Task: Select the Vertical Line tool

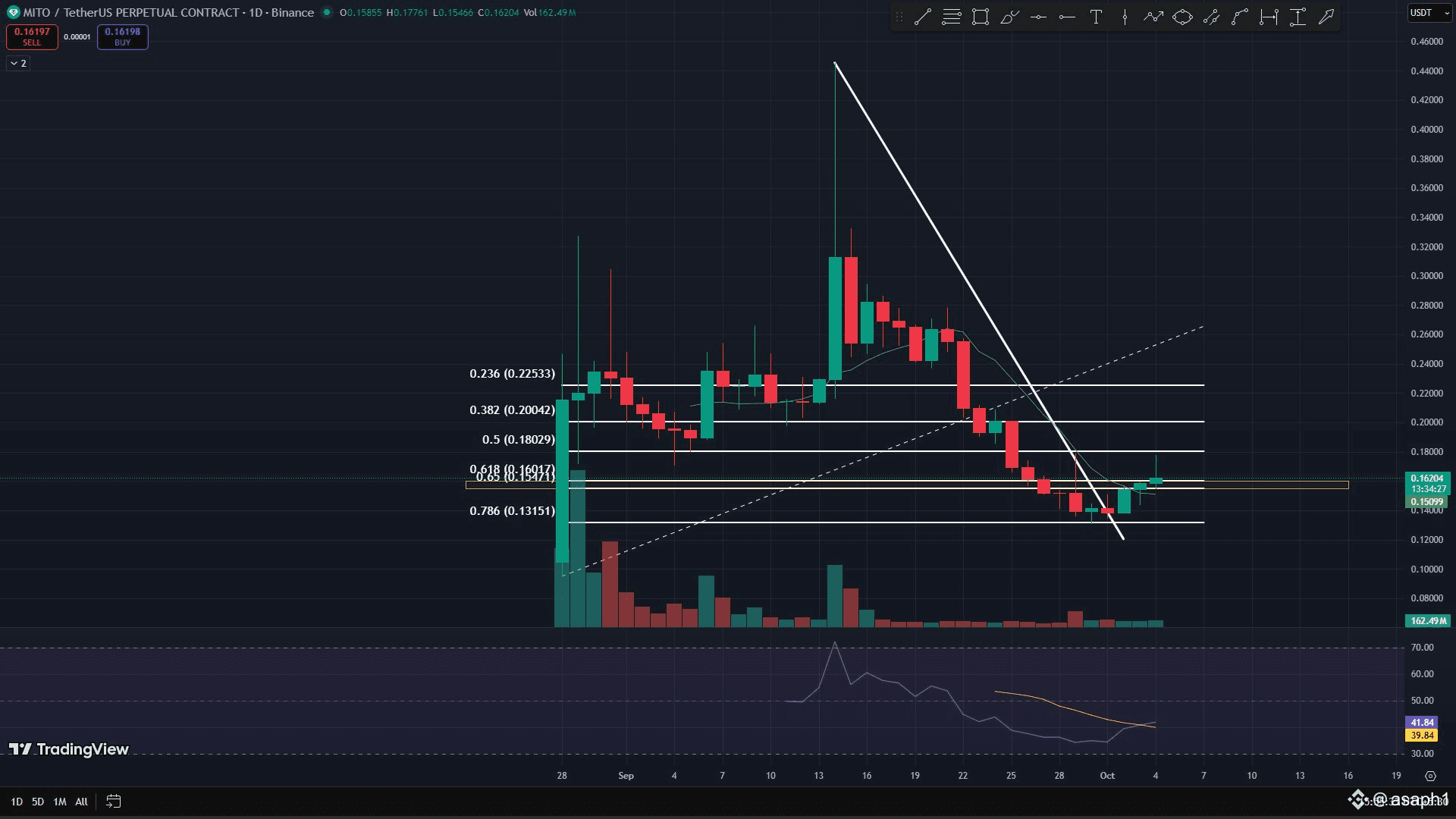Action: 1125,17
